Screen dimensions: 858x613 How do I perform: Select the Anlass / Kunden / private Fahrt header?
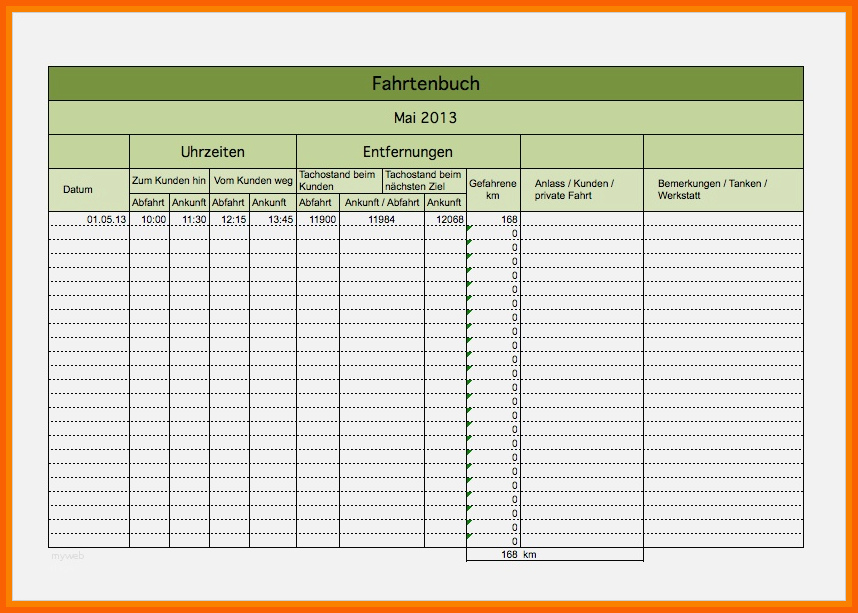click(582, 190)
